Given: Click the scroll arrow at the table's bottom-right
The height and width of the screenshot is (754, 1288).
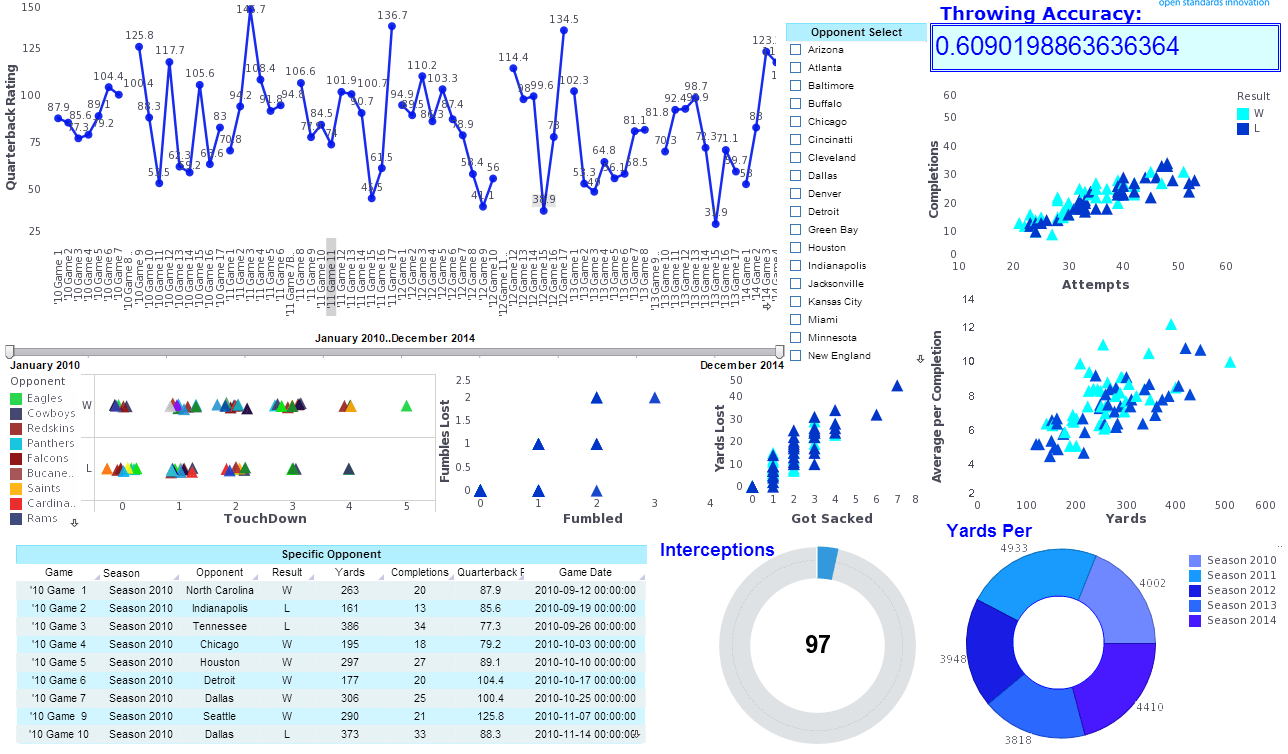Looking at the screenshot, I should (636, 734).
